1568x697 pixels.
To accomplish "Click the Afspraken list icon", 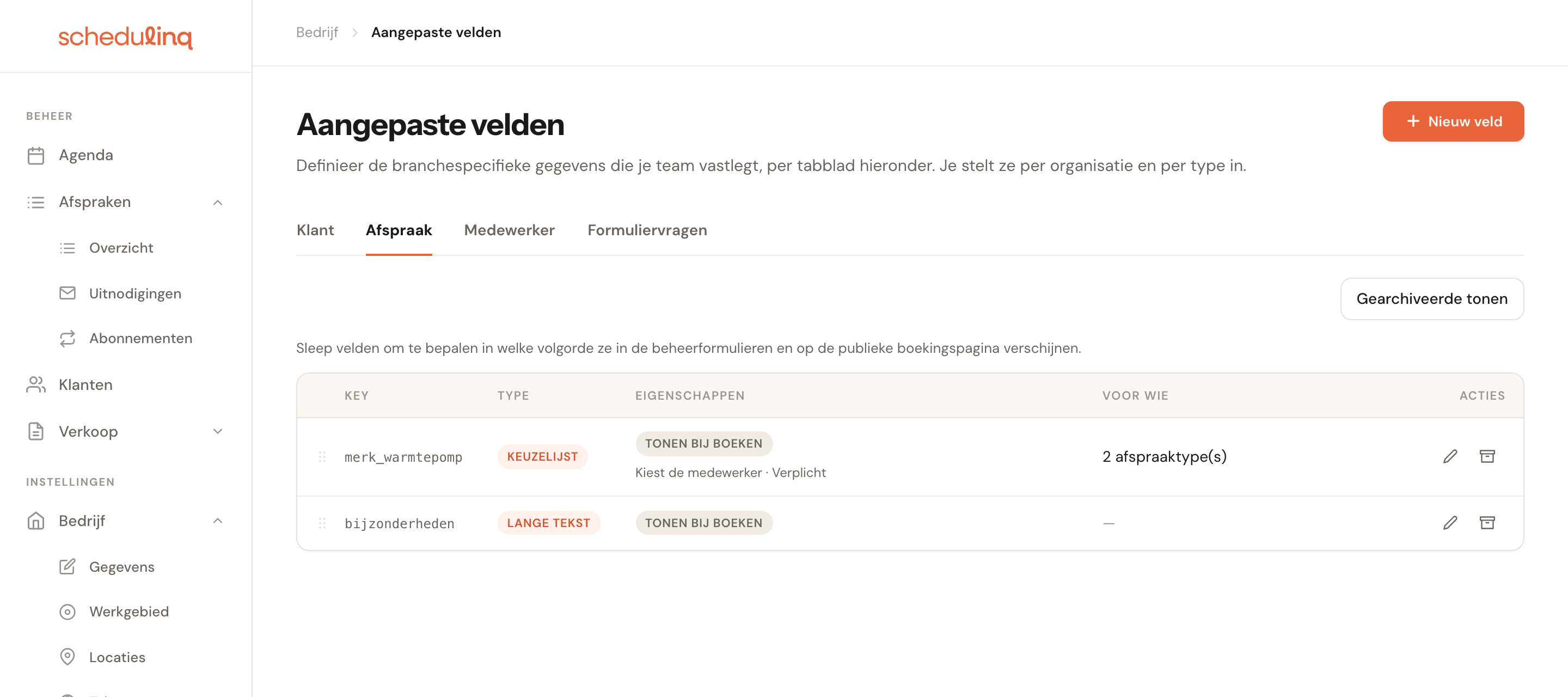I will pyautogui.click(x=36, y=202).
